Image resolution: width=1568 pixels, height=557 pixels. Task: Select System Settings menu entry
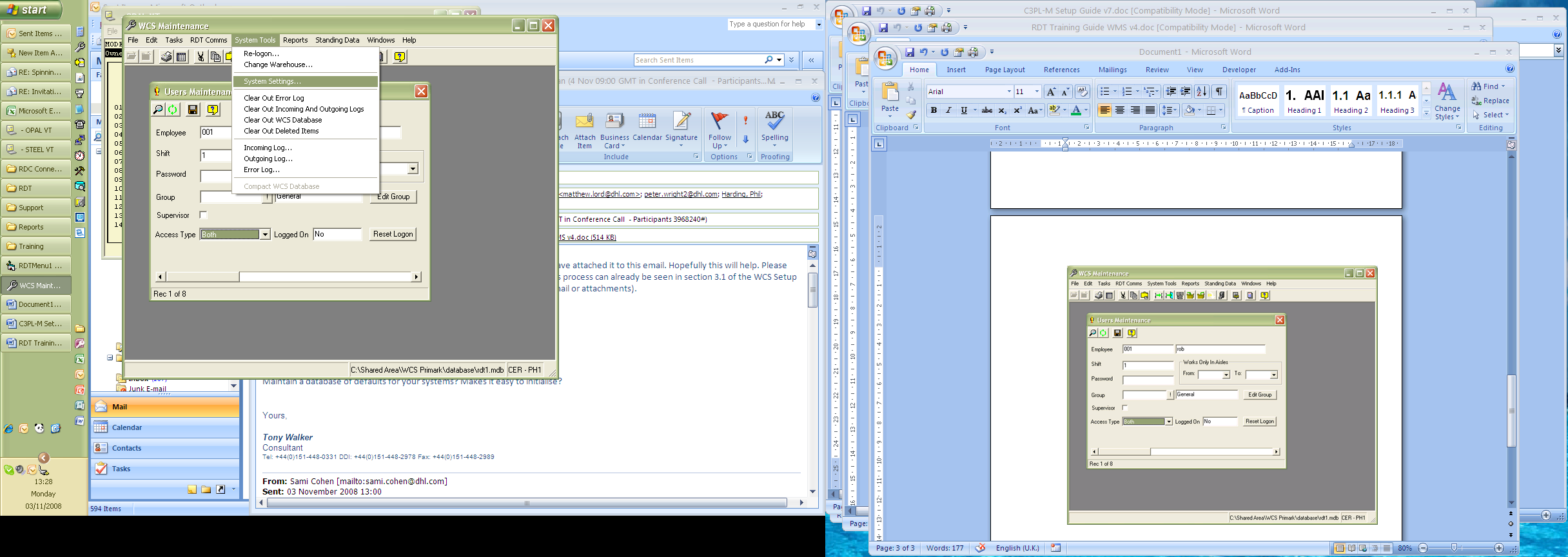(306, 81)
